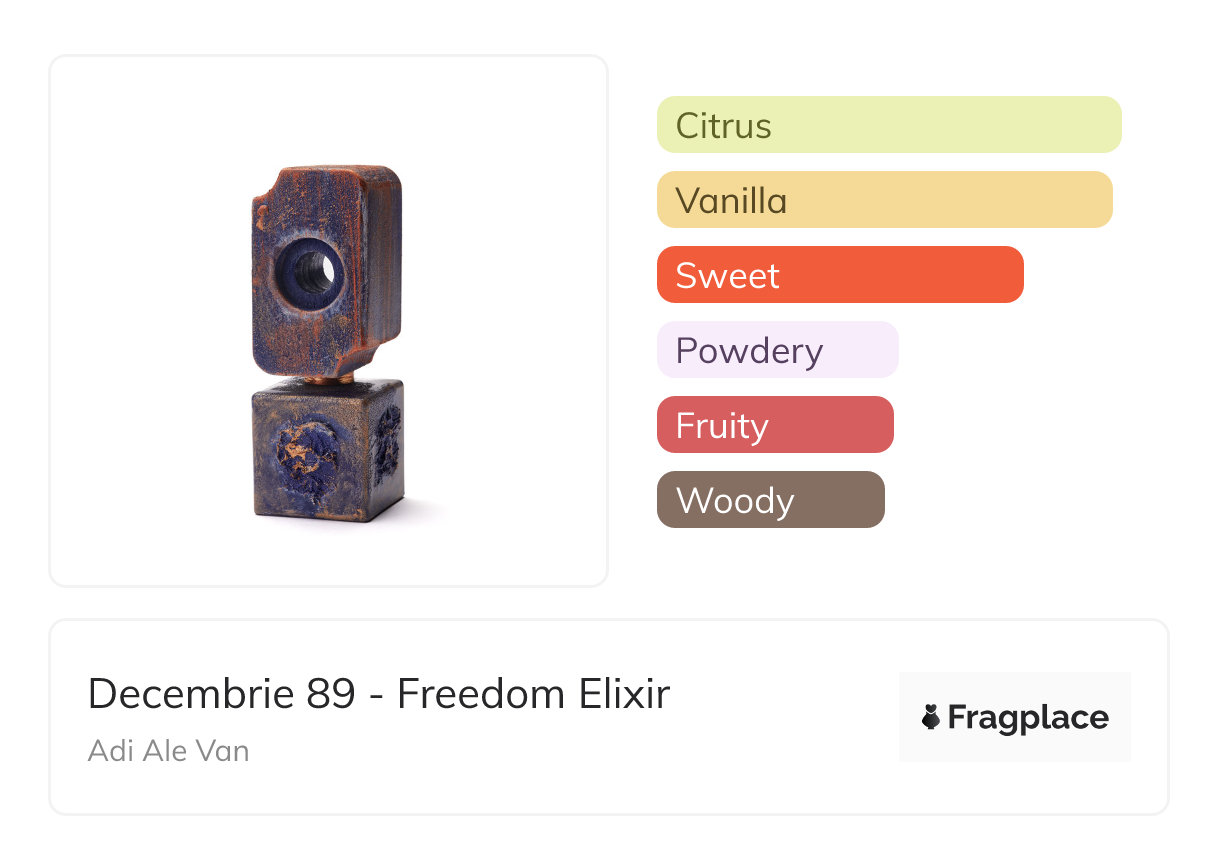This screenshot has width=1218, height=864.
Task: Click the Woody accord bar
Action: 770,500
